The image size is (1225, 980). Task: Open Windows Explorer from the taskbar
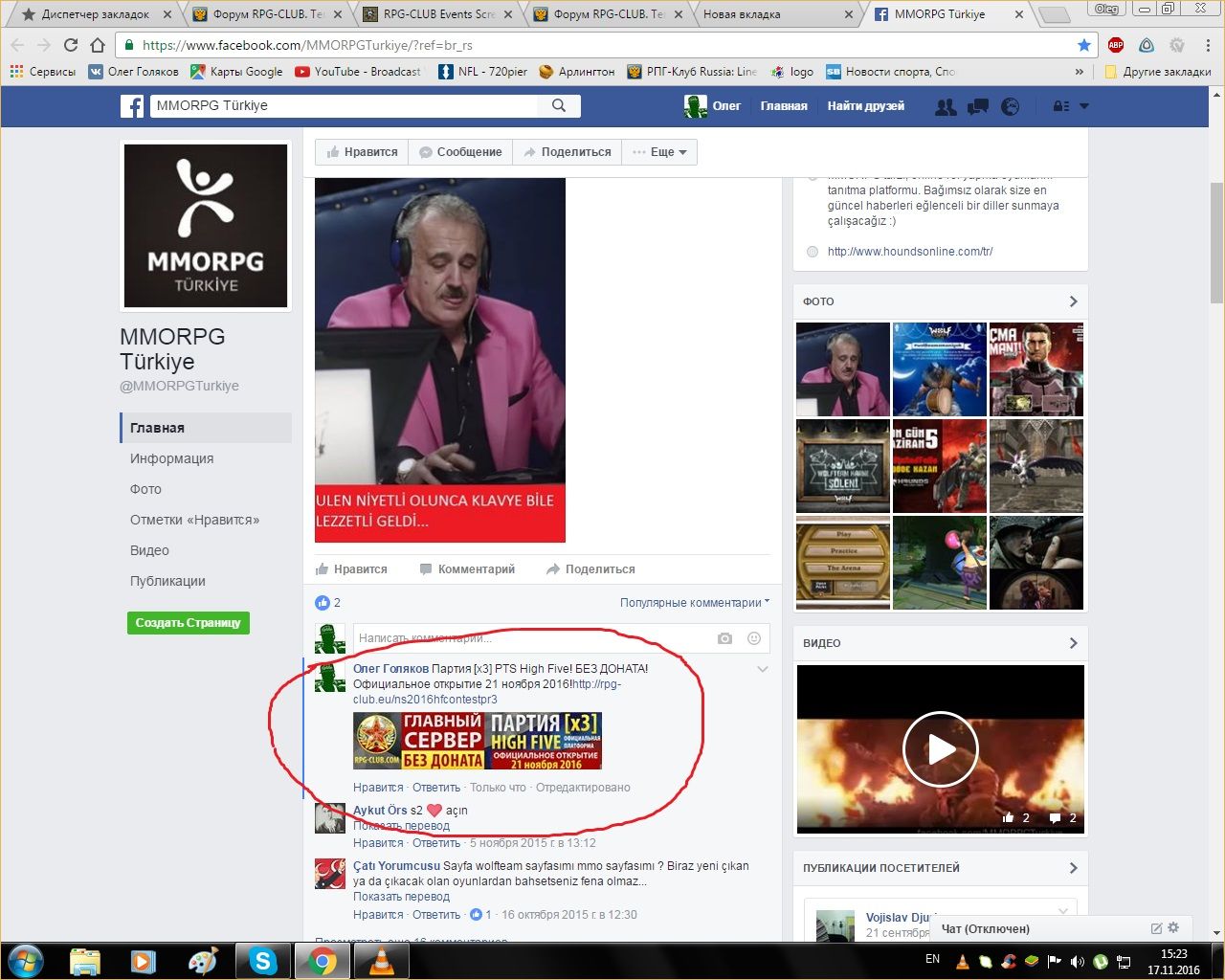point(85,961)
